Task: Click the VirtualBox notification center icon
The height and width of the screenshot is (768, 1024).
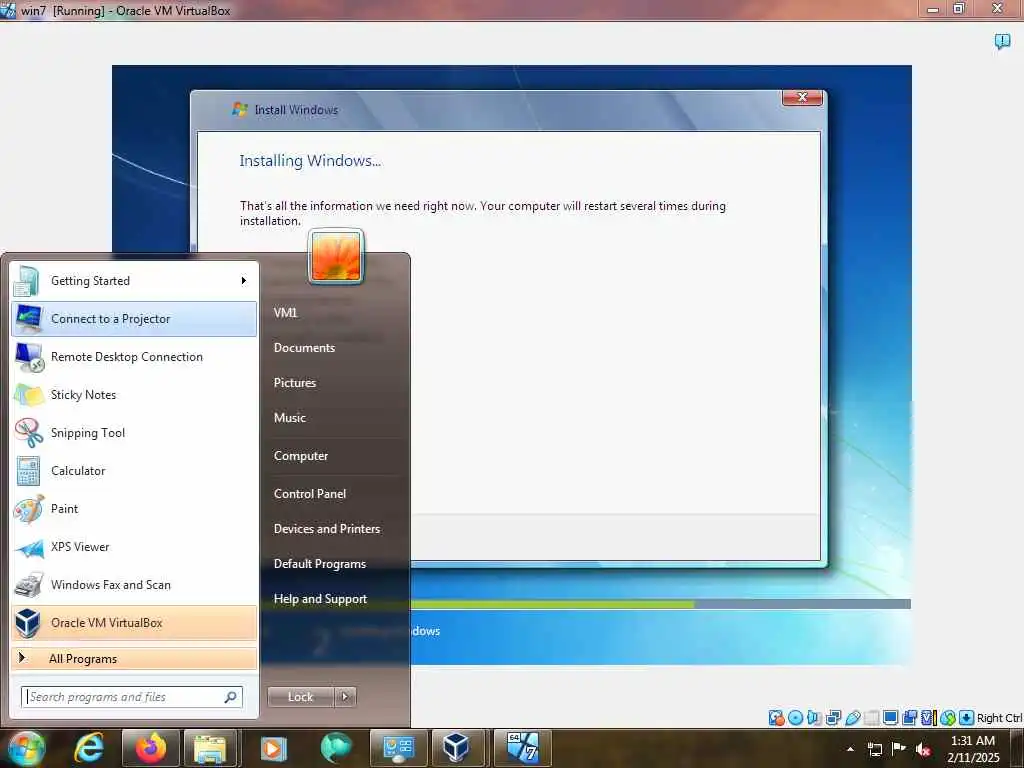Action: 1002,42
